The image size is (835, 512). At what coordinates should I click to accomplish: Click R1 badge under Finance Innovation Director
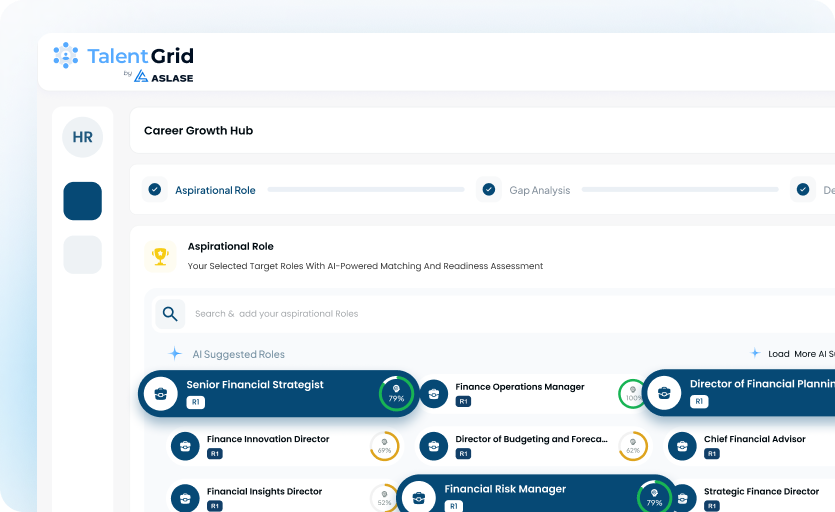pos(215,453)
